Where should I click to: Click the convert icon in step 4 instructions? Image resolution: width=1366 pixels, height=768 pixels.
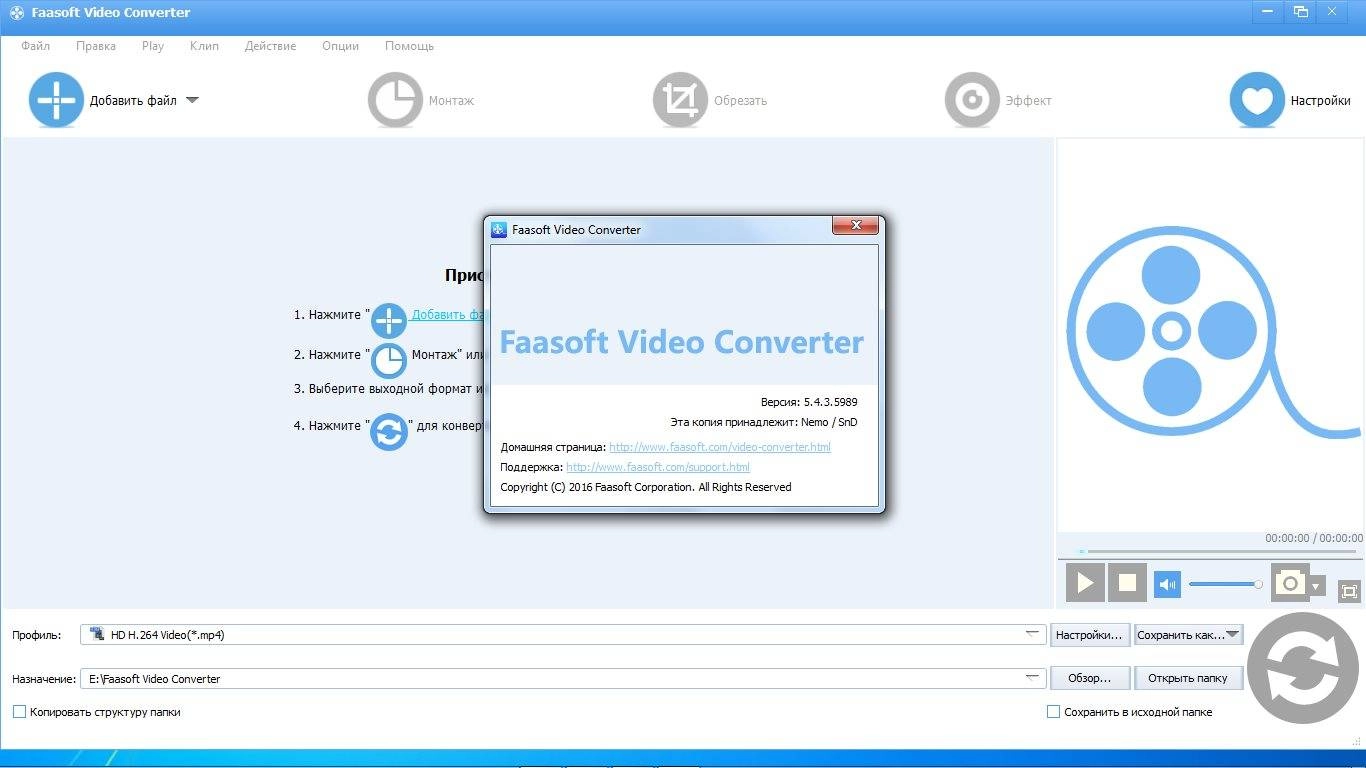point(389,432)
